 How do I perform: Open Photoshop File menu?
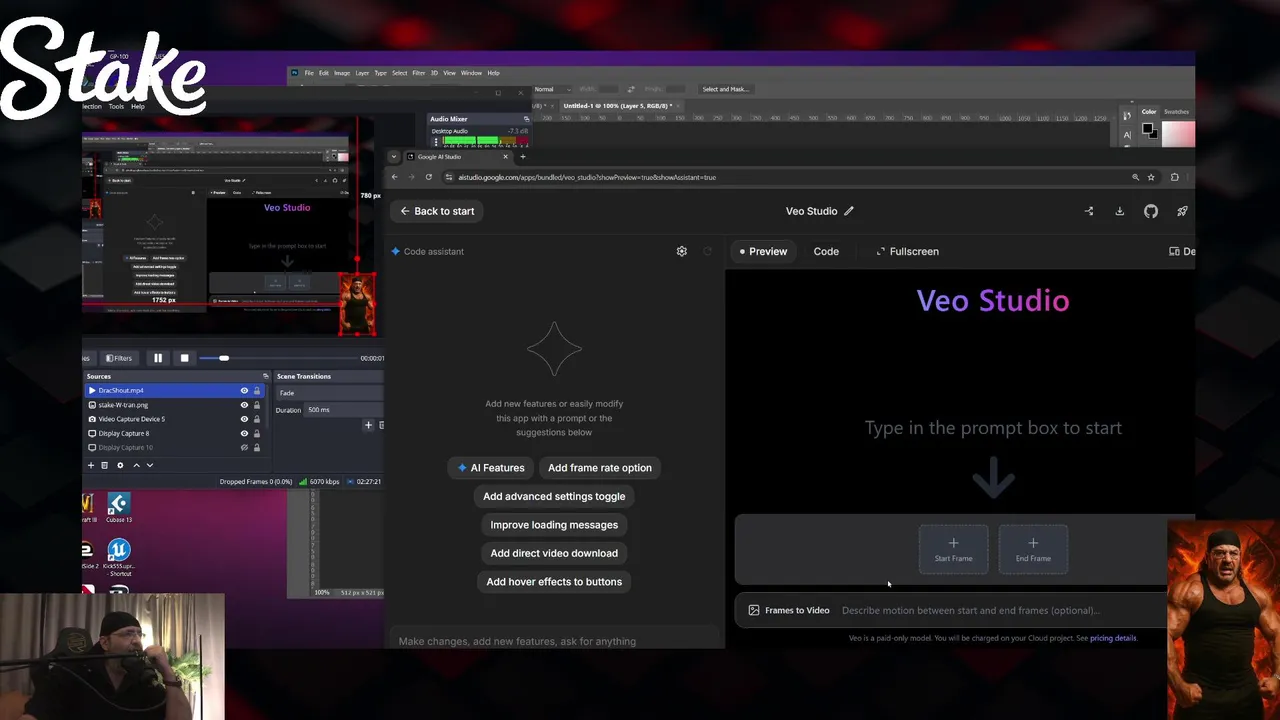(x=309, y=73)
